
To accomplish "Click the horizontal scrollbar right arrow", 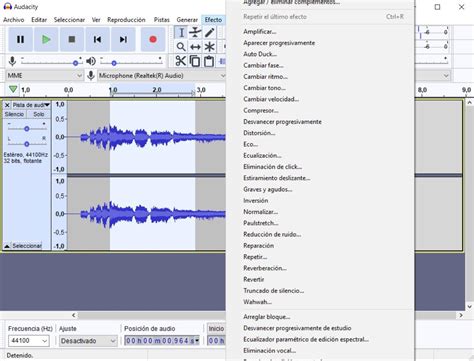I will (x=461, y=315).
